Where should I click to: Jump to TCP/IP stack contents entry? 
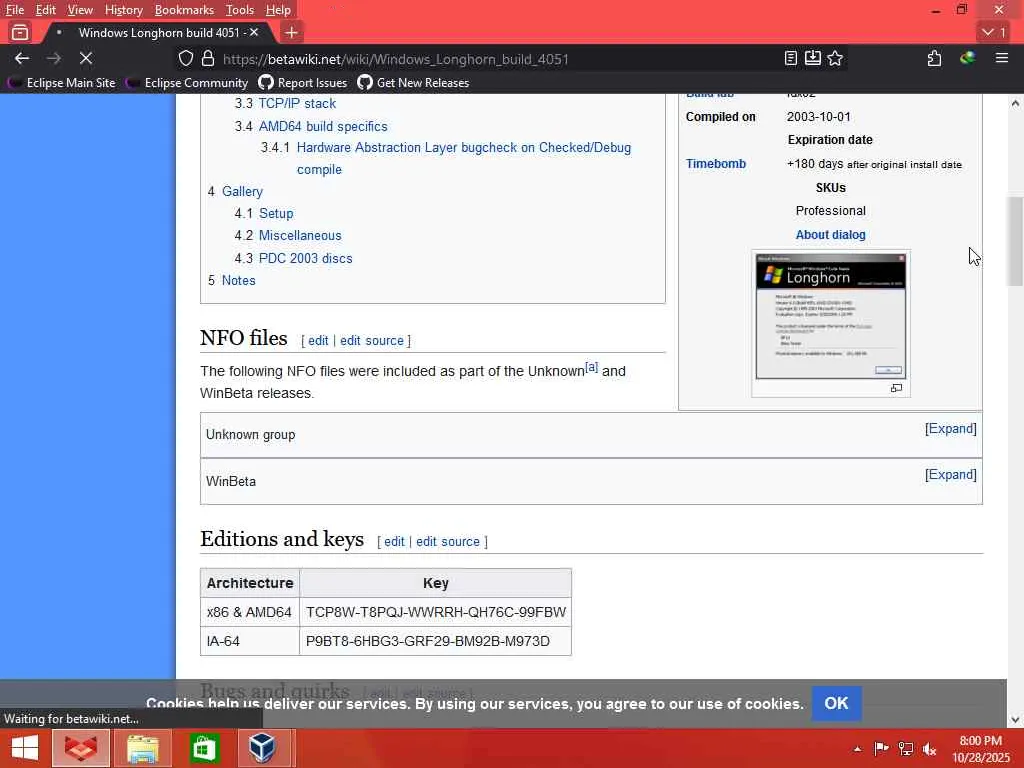click(x=297, y=103)
